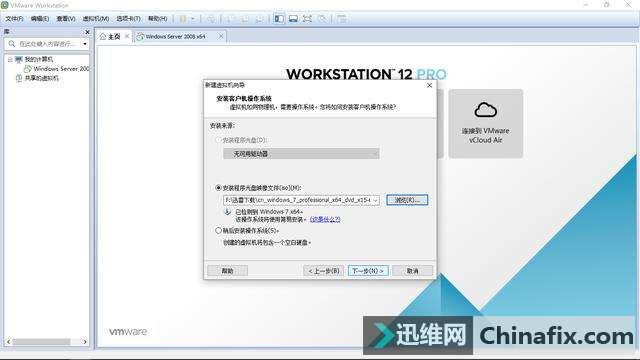Close the library panel with X
The image size is (640, 360).
click(x=87, y=32)
